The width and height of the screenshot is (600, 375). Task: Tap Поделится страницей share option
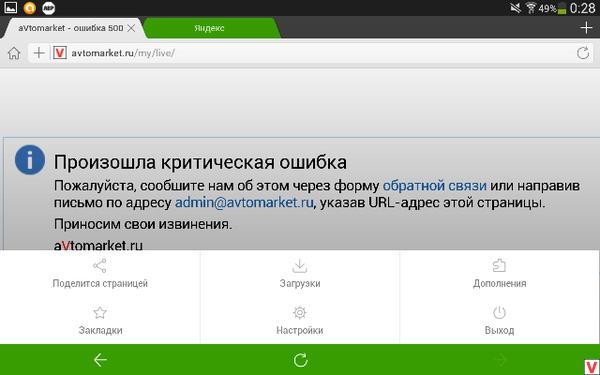100,274
